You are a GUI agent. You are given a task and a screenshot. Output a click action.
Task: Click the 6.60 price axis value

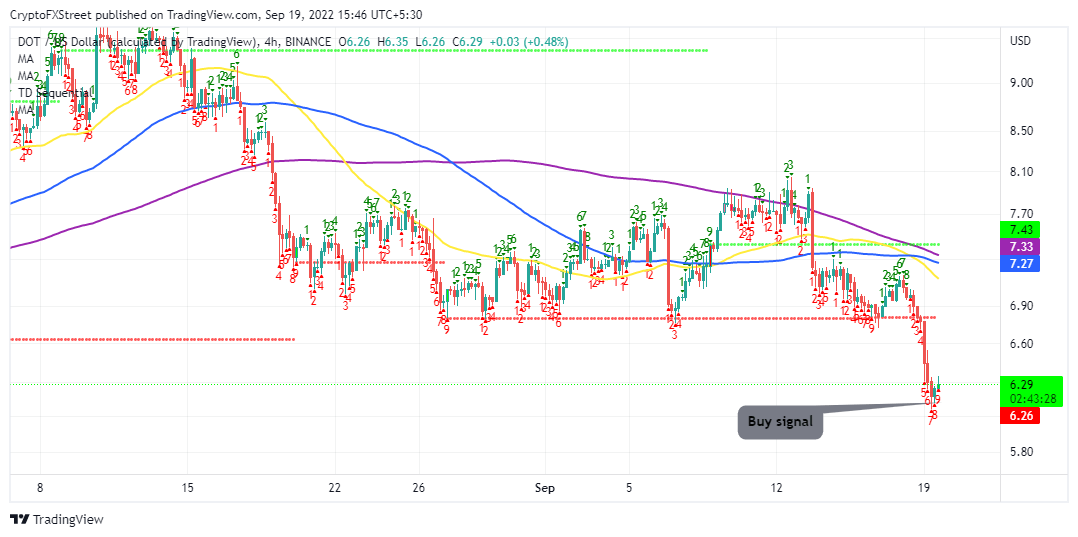[x=1020, y=344]
